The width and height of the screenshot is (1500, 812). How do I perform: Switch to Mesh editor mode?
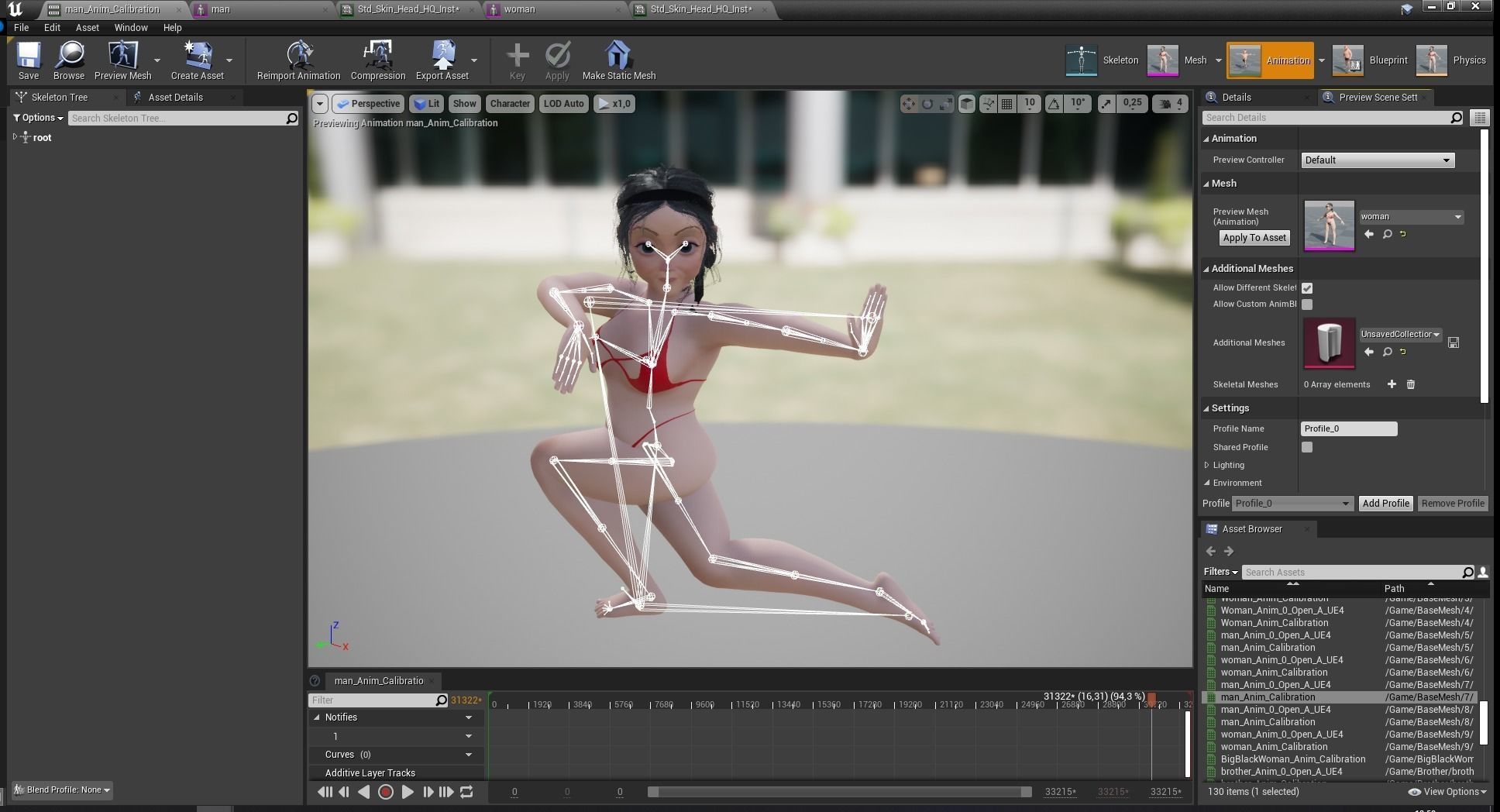[1177, 60]
